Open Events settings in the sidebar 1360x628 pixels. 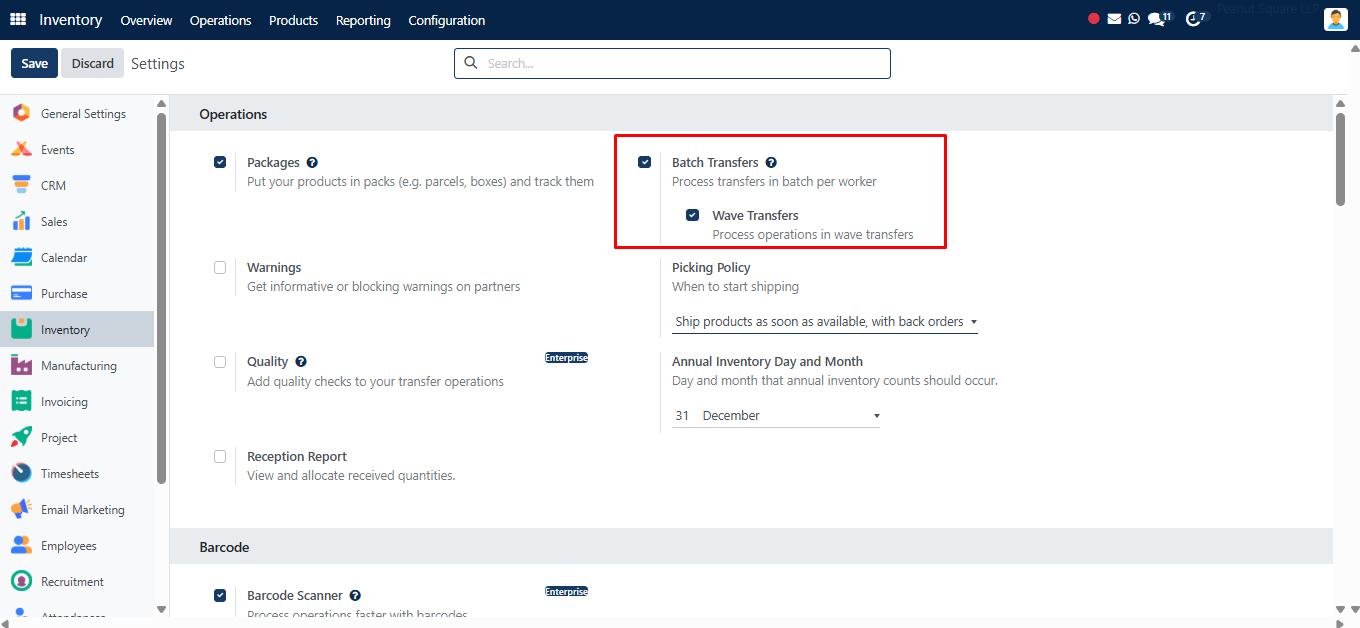click(77, 150)
